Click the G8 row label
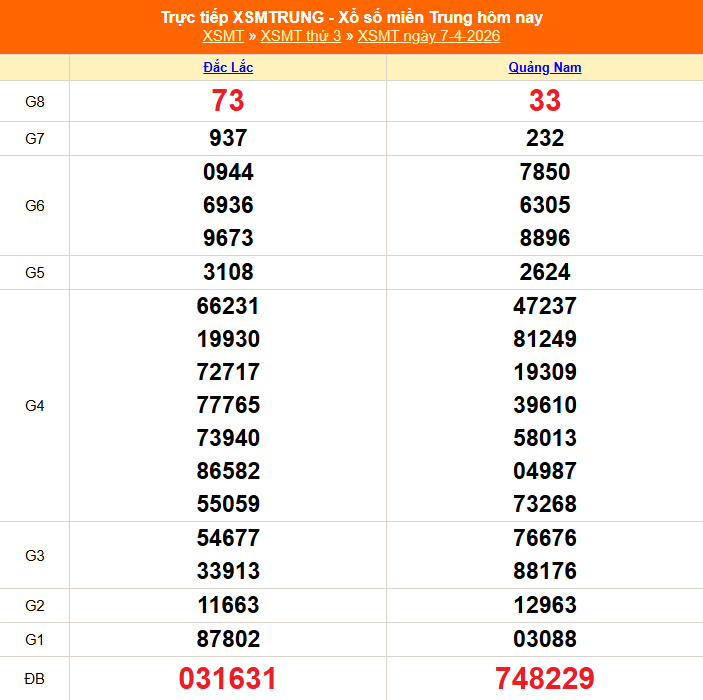This screenshot has height=700, width=703. pyautogui.click(x=35, y=102)
